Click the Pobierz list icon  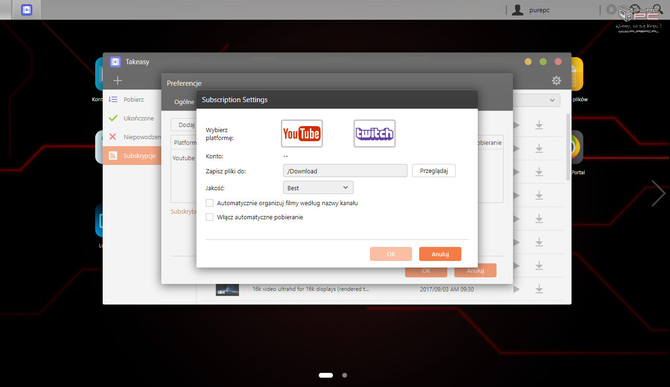click(113, 99)
